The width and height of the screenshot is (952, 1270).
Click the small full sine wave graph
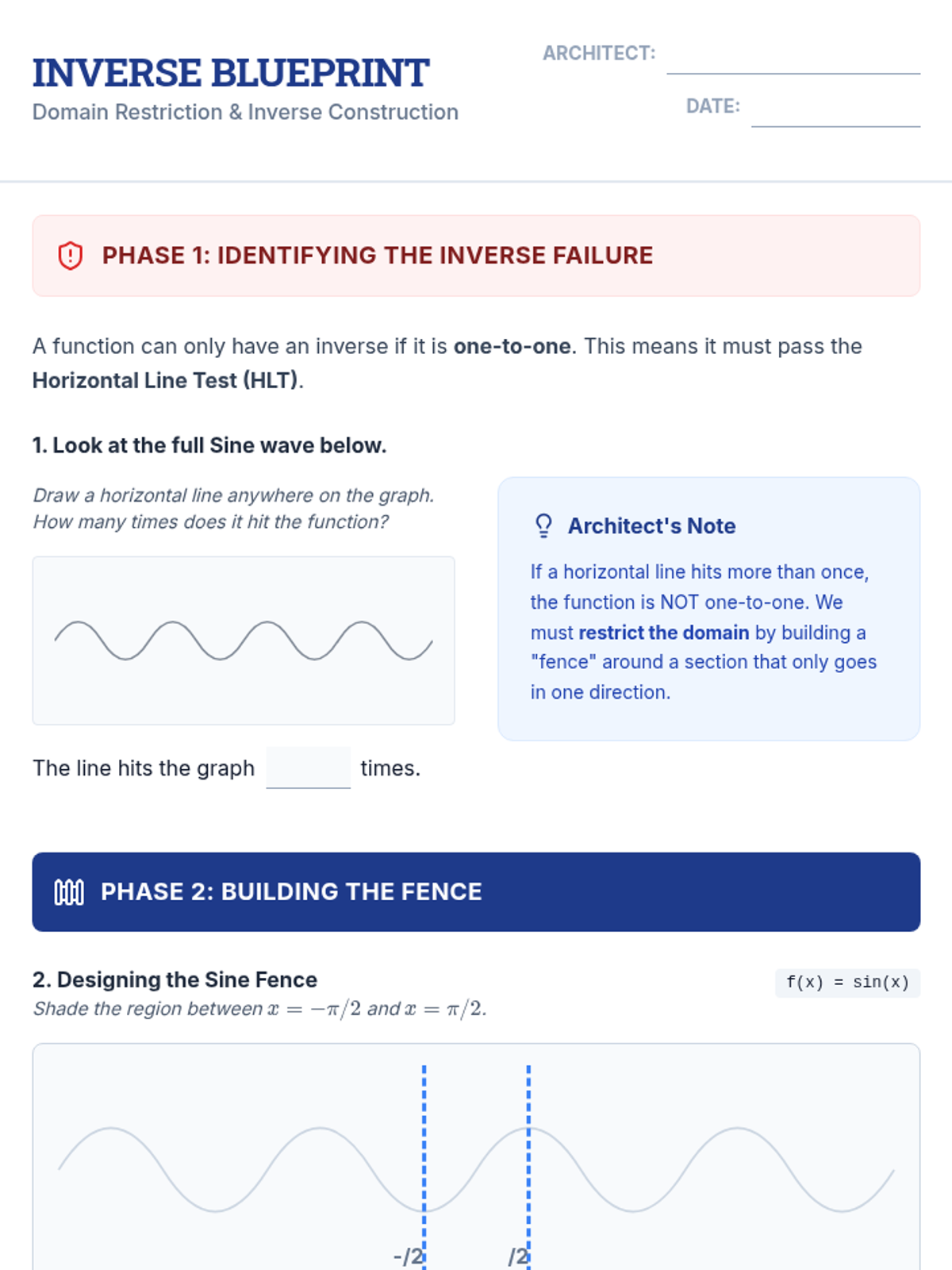tap(244, 641)
